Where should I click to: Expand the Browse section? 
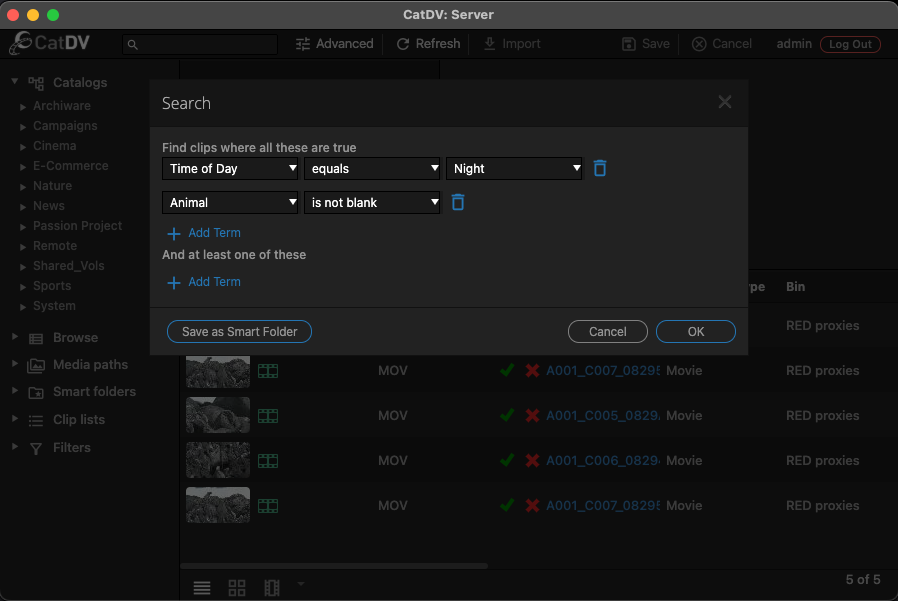click(x=15, y=336)
